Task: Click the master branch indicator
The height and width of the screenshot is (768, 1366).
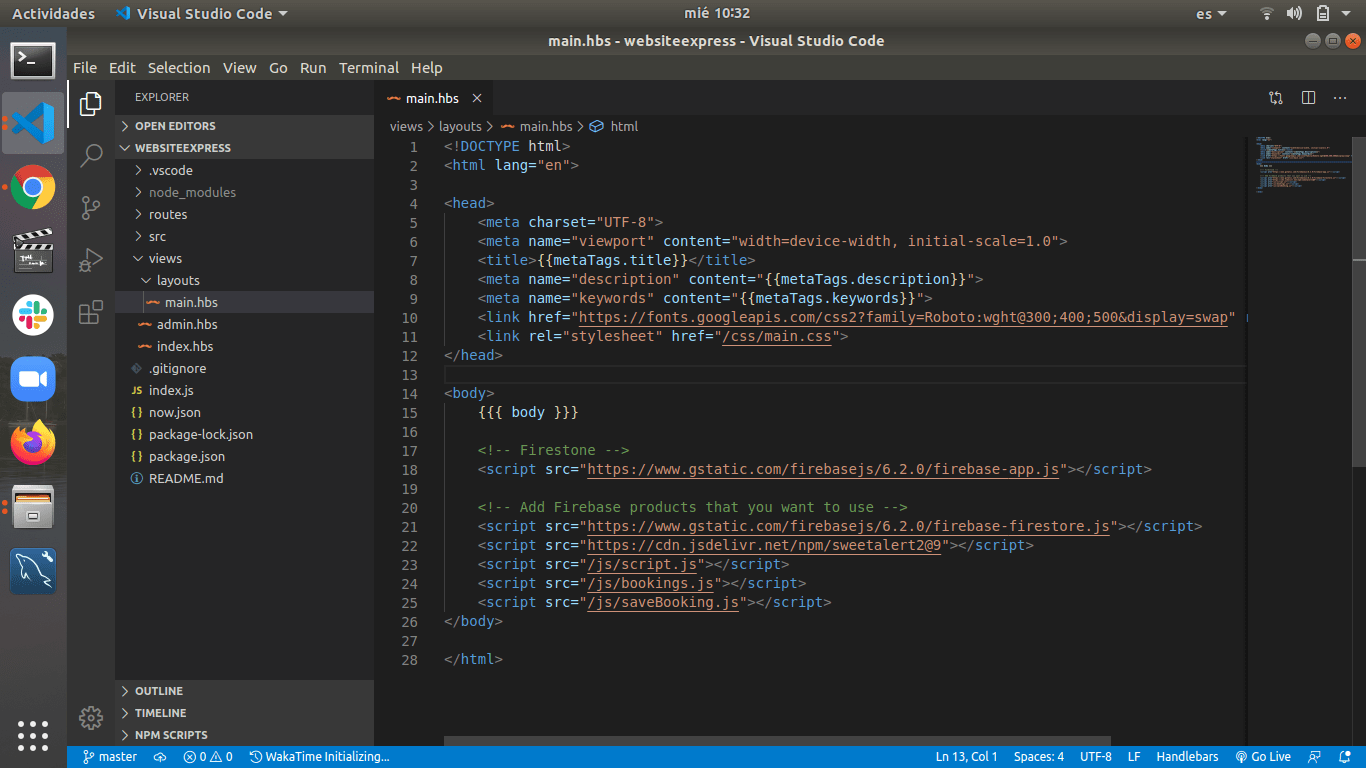Action: coord(110,757)
